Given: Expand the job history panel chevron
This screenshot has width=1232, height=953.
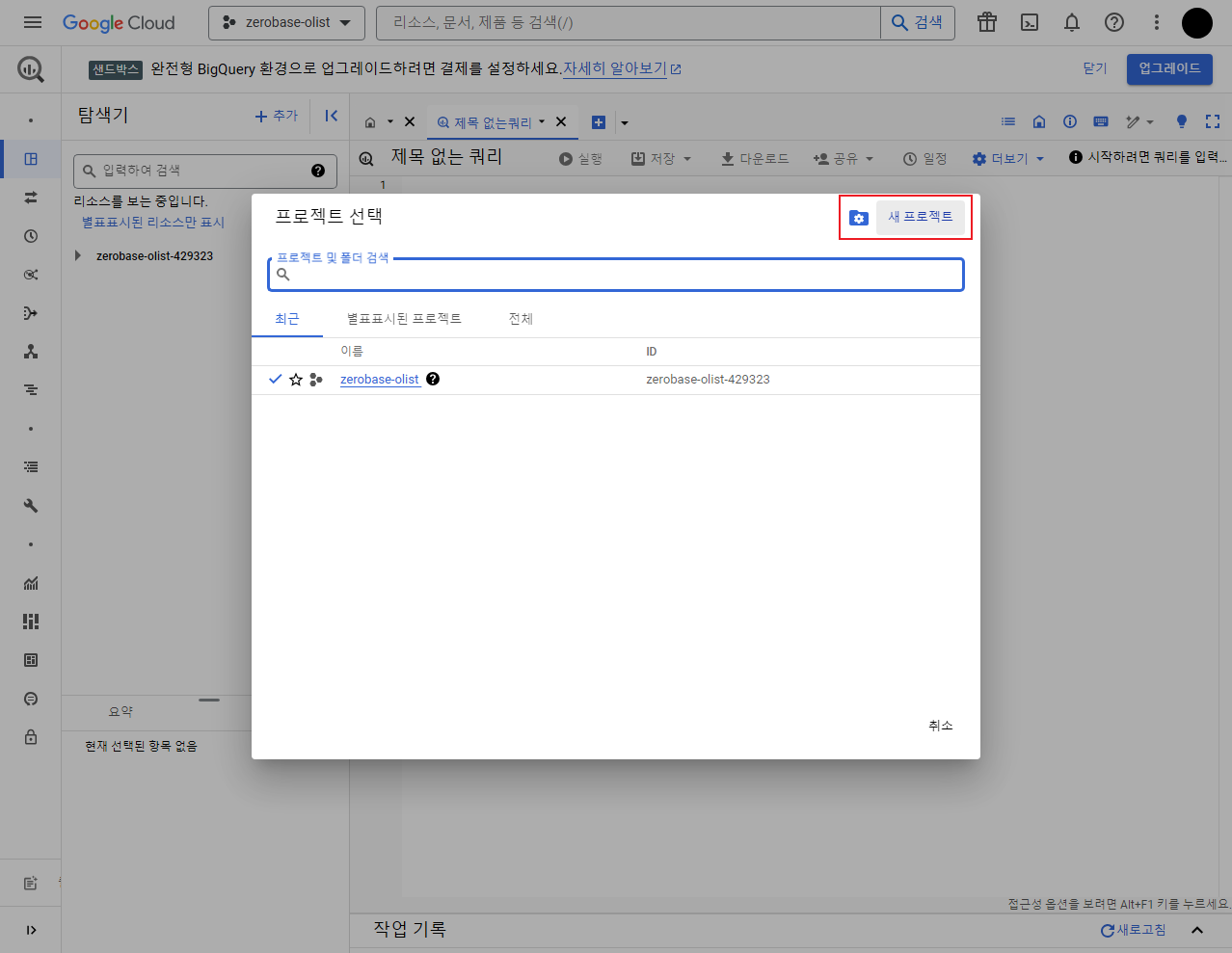Looking at the screenshot, I should click(x=1197, y=930).
